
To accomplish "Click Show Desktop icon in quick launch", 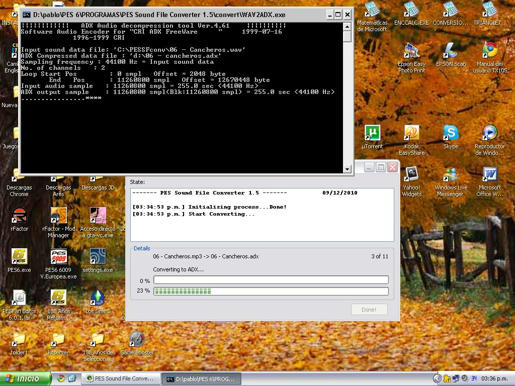I will (x=72, y=379).
